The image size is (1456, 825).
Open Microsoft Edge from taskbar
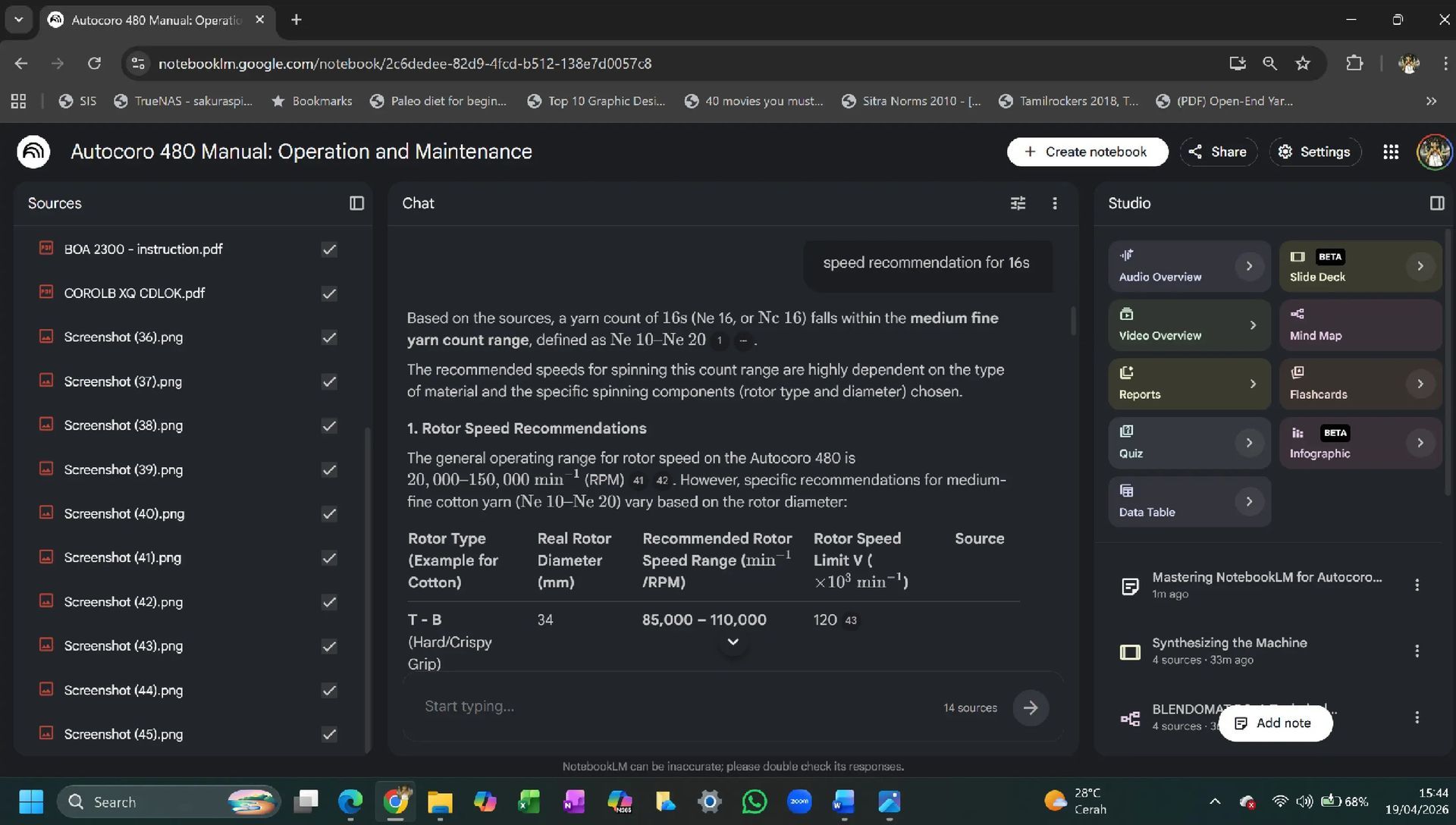click(350, 801)
